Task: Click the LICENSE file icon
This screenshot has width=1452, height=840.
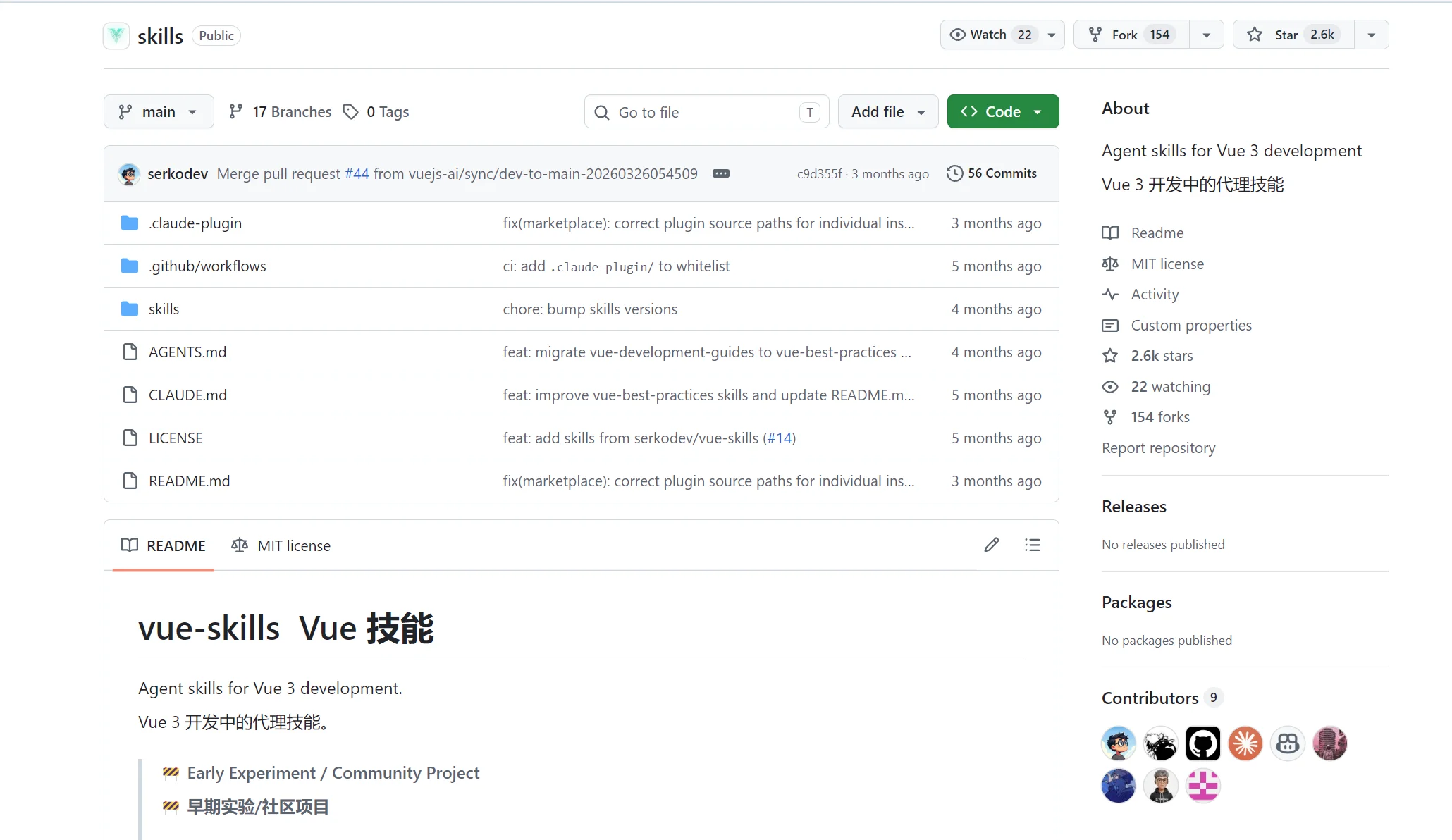Action: click(130, 438)
